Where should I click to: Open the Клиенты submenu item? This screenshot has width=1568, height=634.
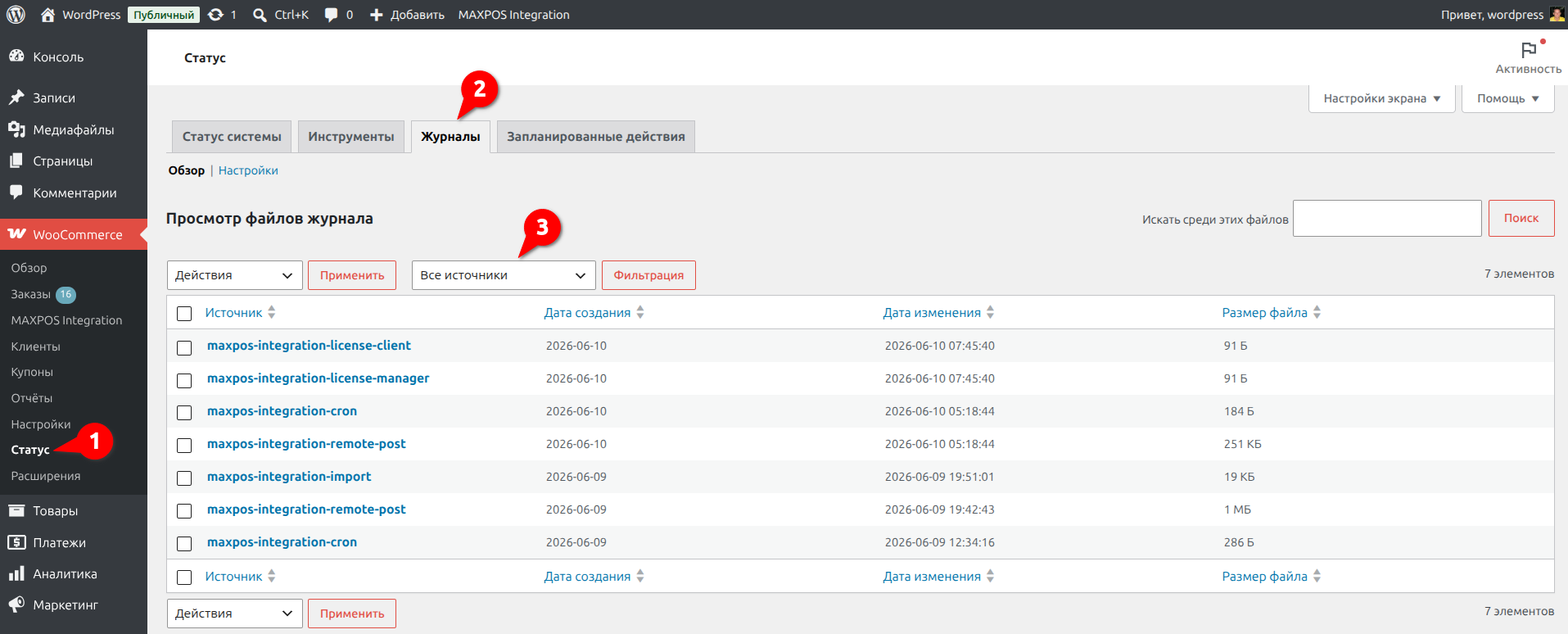click(x=35, y=346)
